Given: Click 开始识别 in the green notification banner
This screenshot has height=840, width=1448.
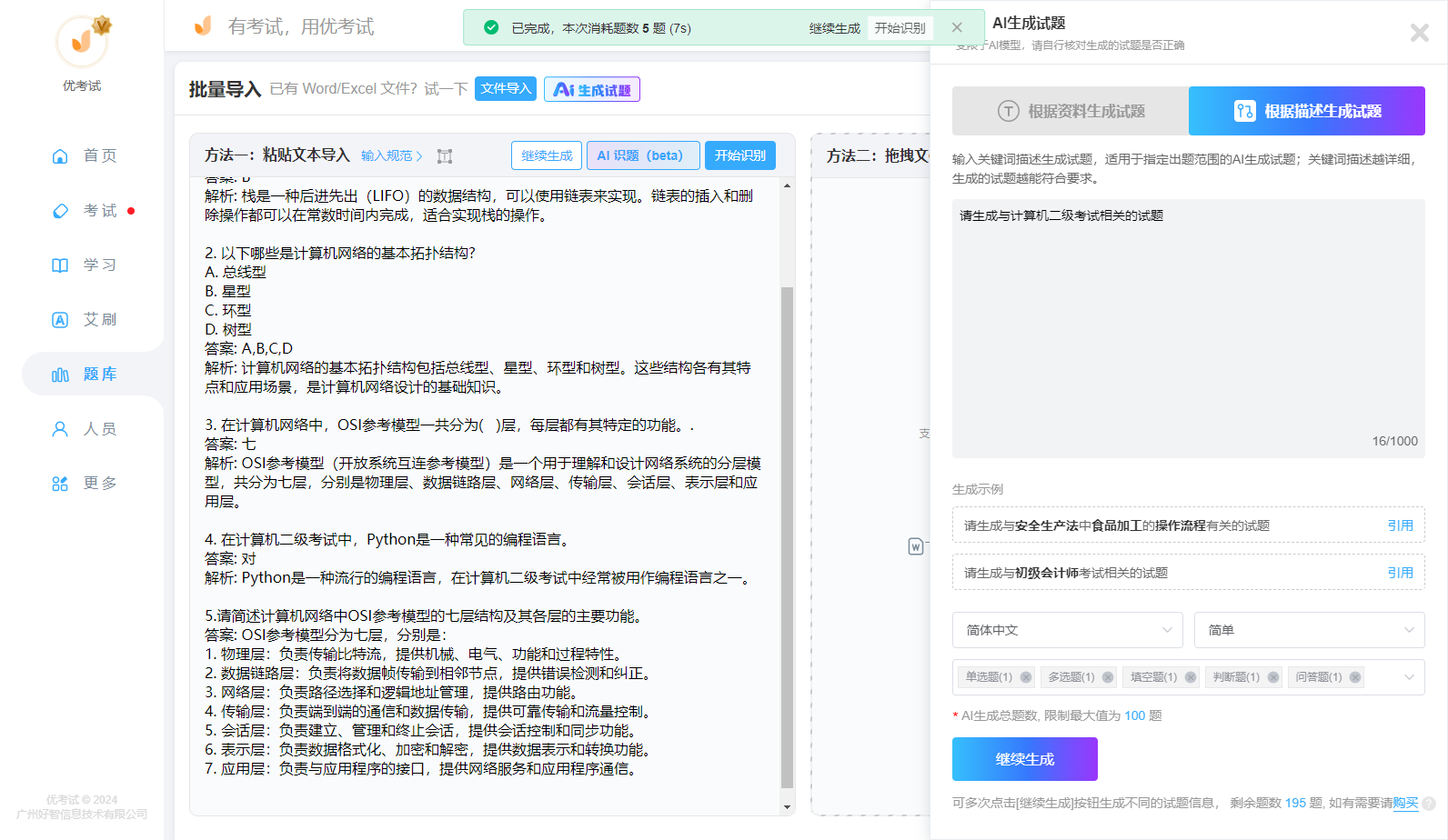Looking at the screenshot, I should [x=900, y=28].
